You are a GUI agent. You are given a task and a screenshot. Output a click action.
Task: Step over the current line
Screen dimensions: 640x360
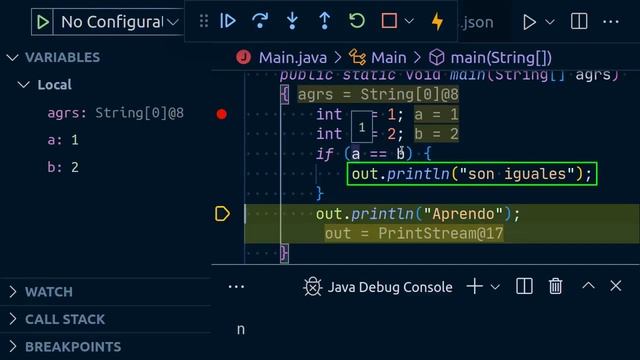click(x=260, y=21)
